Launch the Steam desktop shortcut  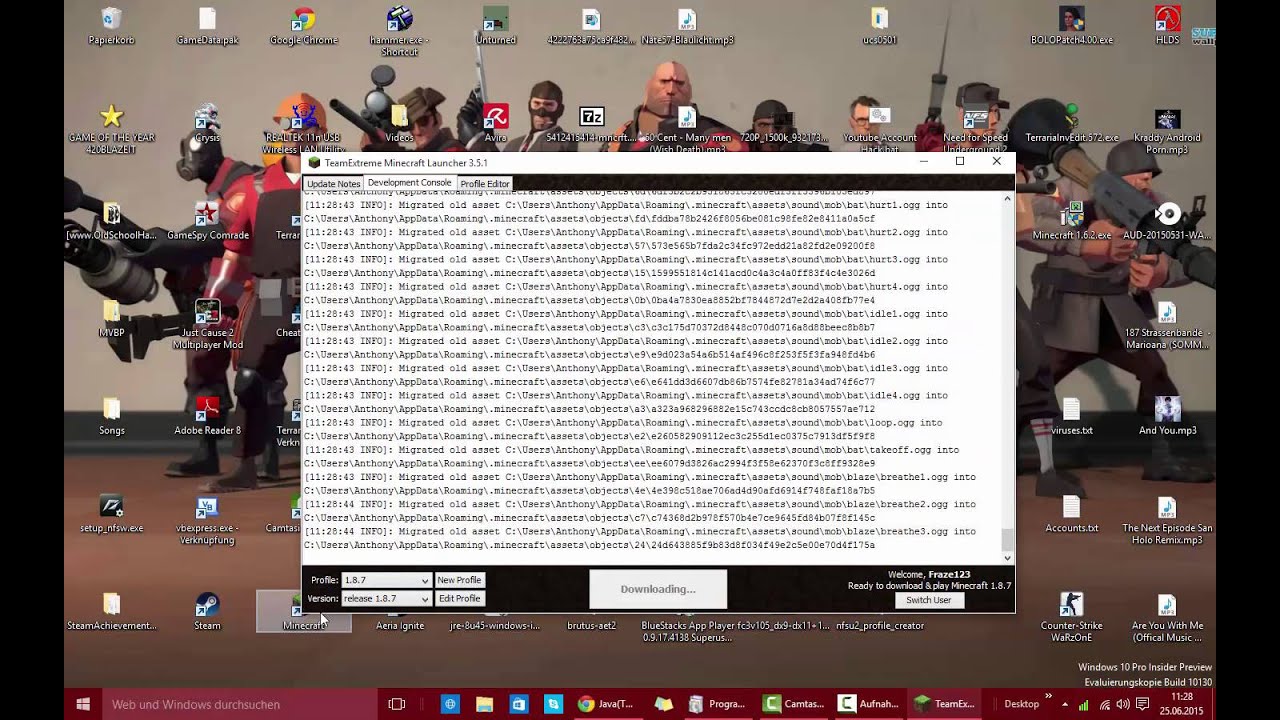click(207, 610)
